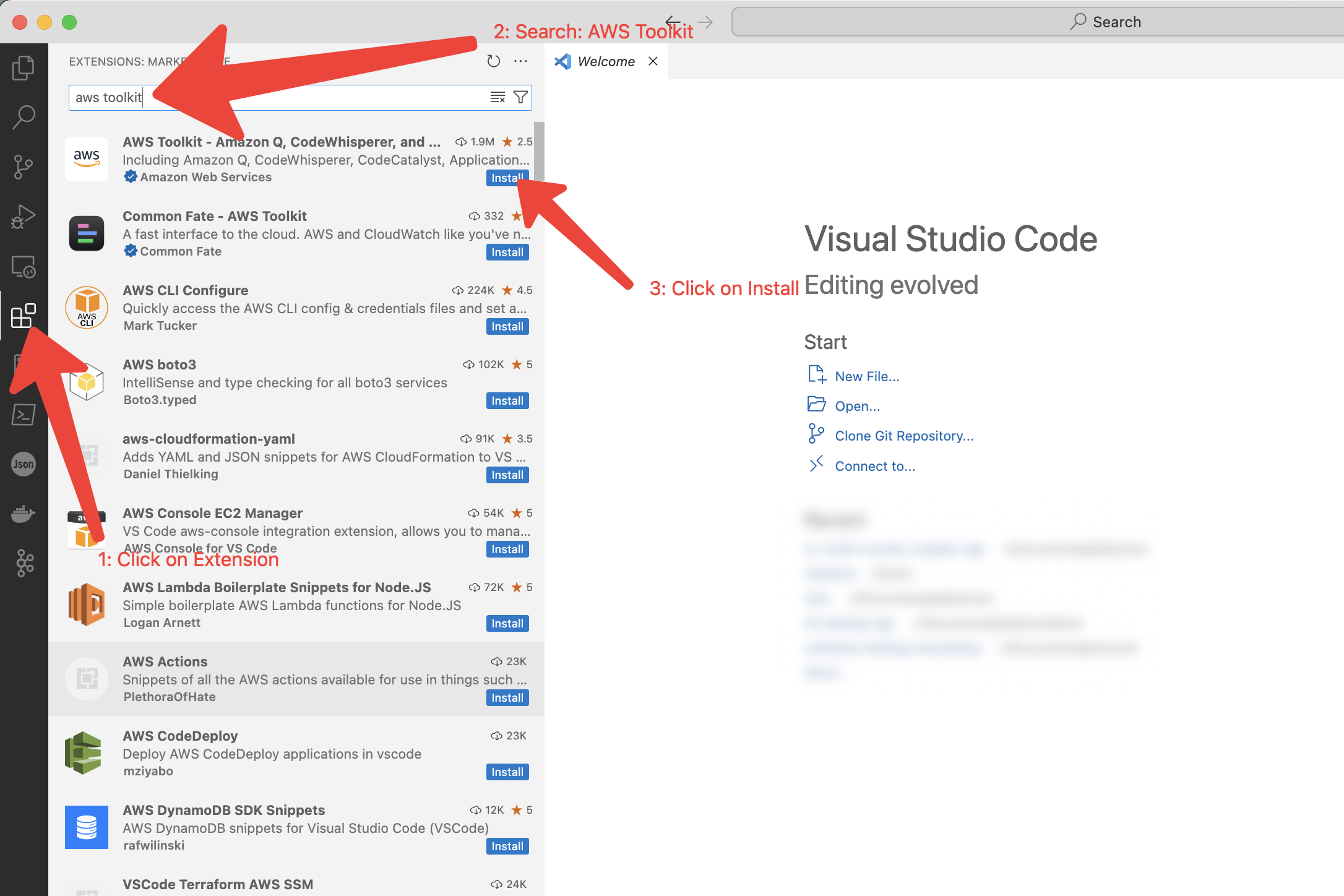Minimize window with yellow button
Viewport: 1344px width, 896px height.
pos(45,22)
